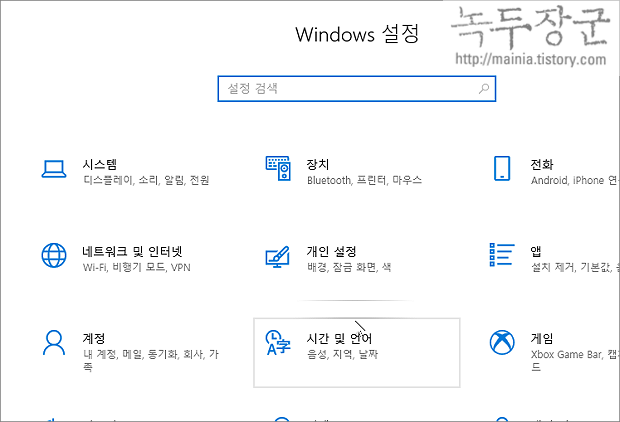The image size is (620, 422).
Task: Click '배경, 잠금 화면, 색' description
Action: coord(349,267)
